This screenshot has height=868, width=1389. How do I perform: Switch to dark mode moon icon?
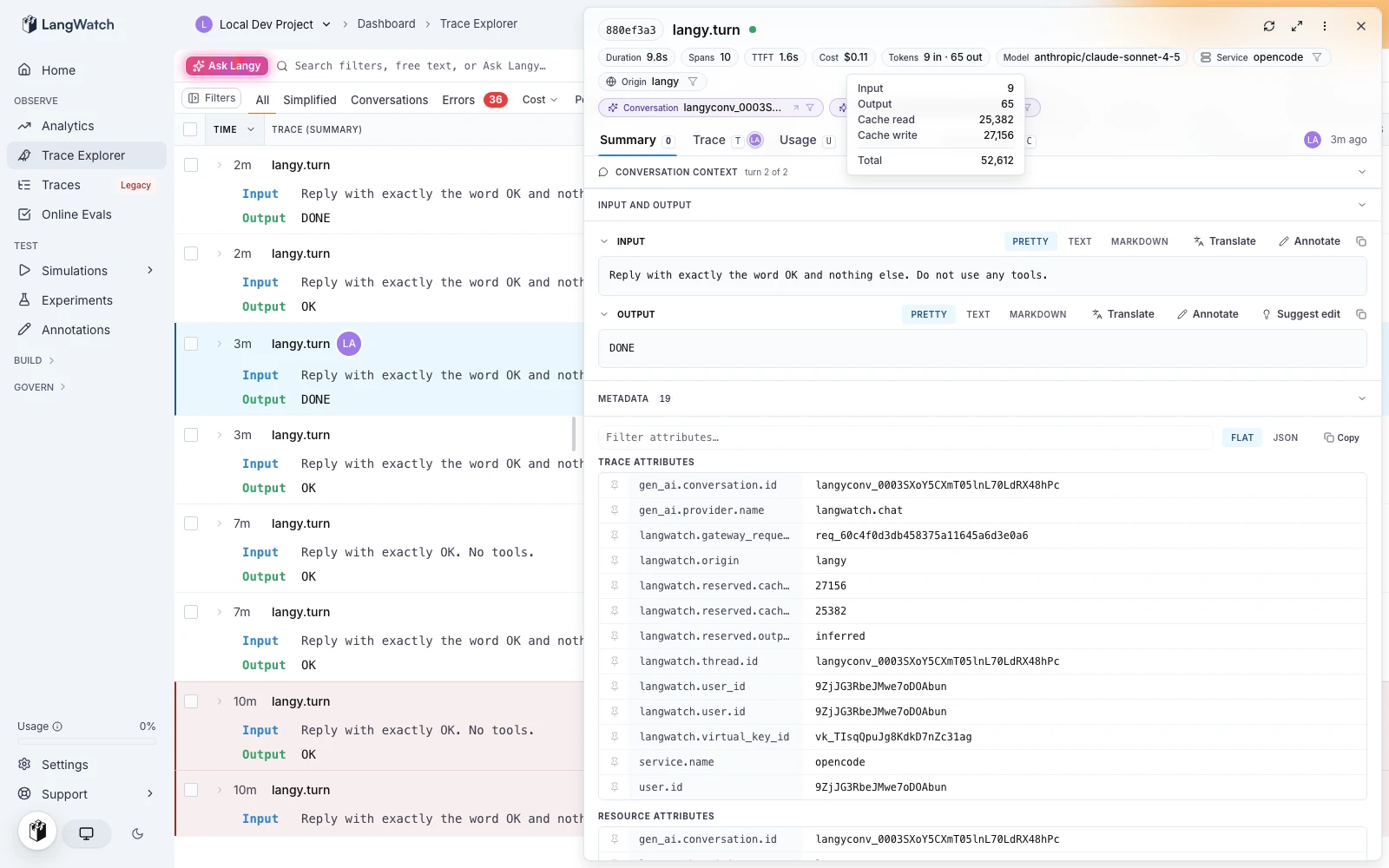pyautogui.click(x=137, y=833)
